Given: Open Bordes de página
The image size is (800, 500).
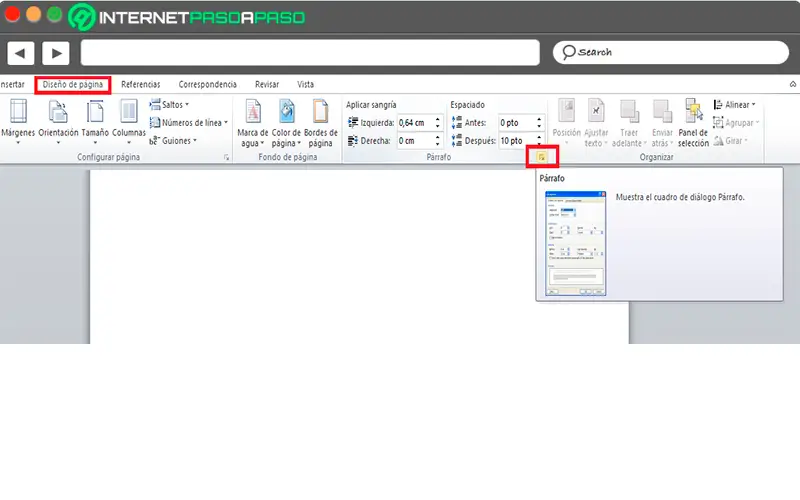Looking at the screenshot, I should click(x=320, y=123).
